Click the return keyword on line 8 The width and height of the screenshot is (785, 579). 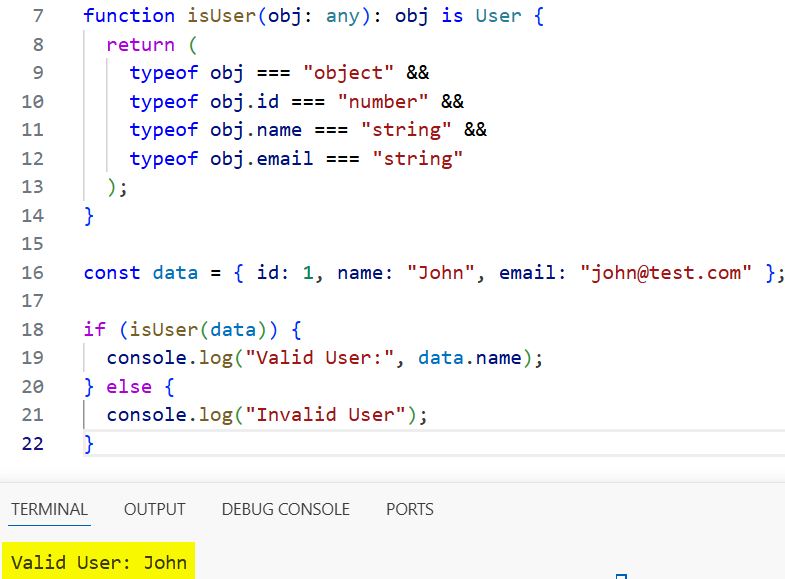tap(141, 45)
